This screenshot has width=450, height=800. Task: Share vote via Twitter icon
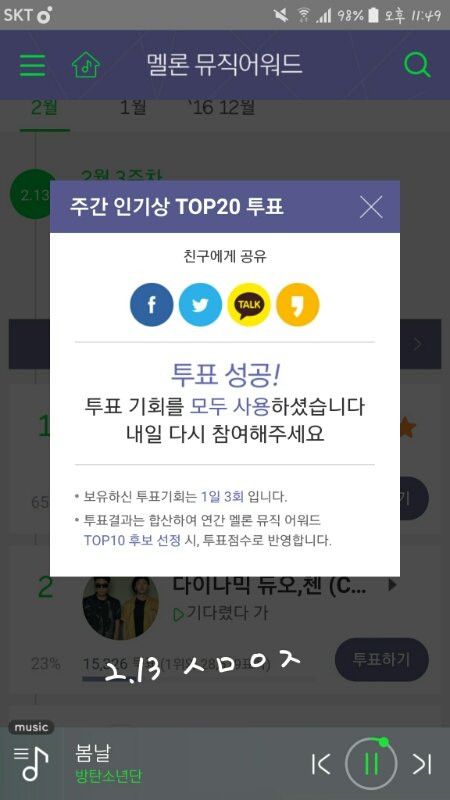pyautogui.click(x=201, y=305)
